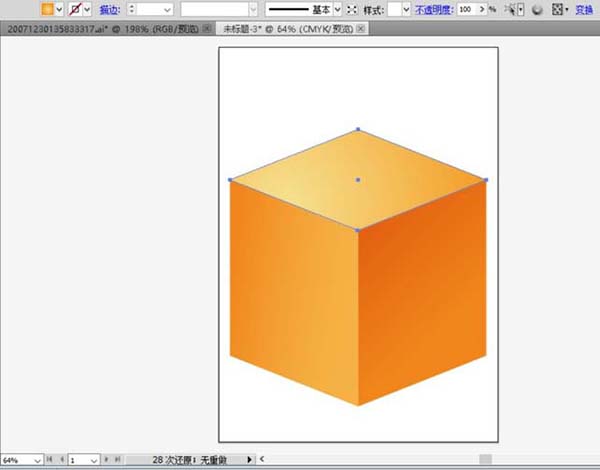Click the horizontal scrollbar left arrow
Image resolution: width=600 pixels, height=470 pixels.
[262, 459]
